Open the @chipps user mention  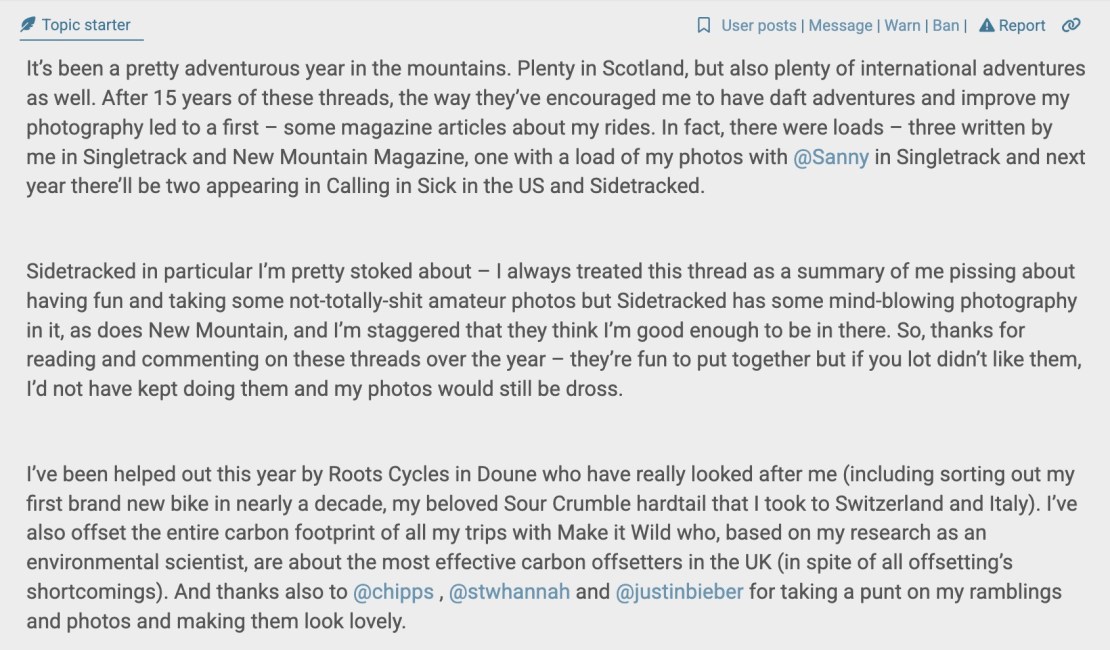click(393, 591)
